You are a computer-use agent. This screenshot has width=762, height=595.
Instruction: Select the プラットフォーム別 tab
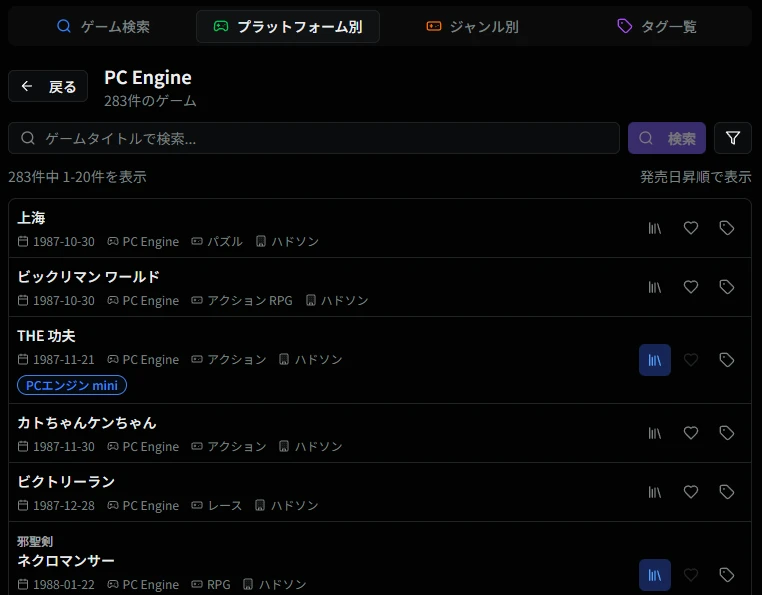(x=288, y=26)
